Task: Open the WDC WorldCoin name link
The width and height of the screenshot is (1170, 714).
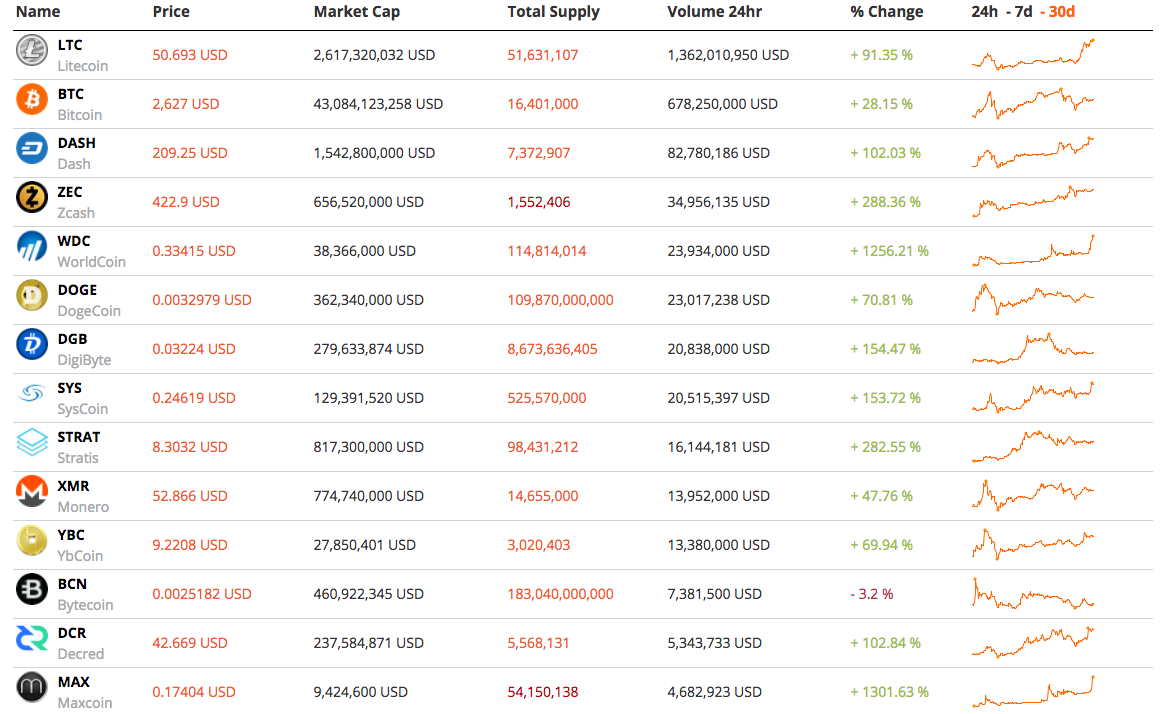Action: pos(74,241)
